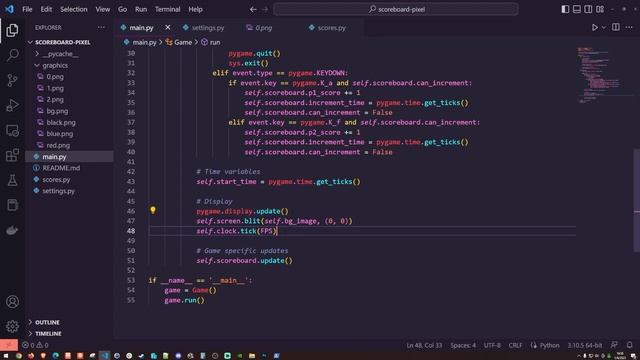Viewport: 640px width, 360px height.
Task: Split the editor to the right
Action: (616, 27)
